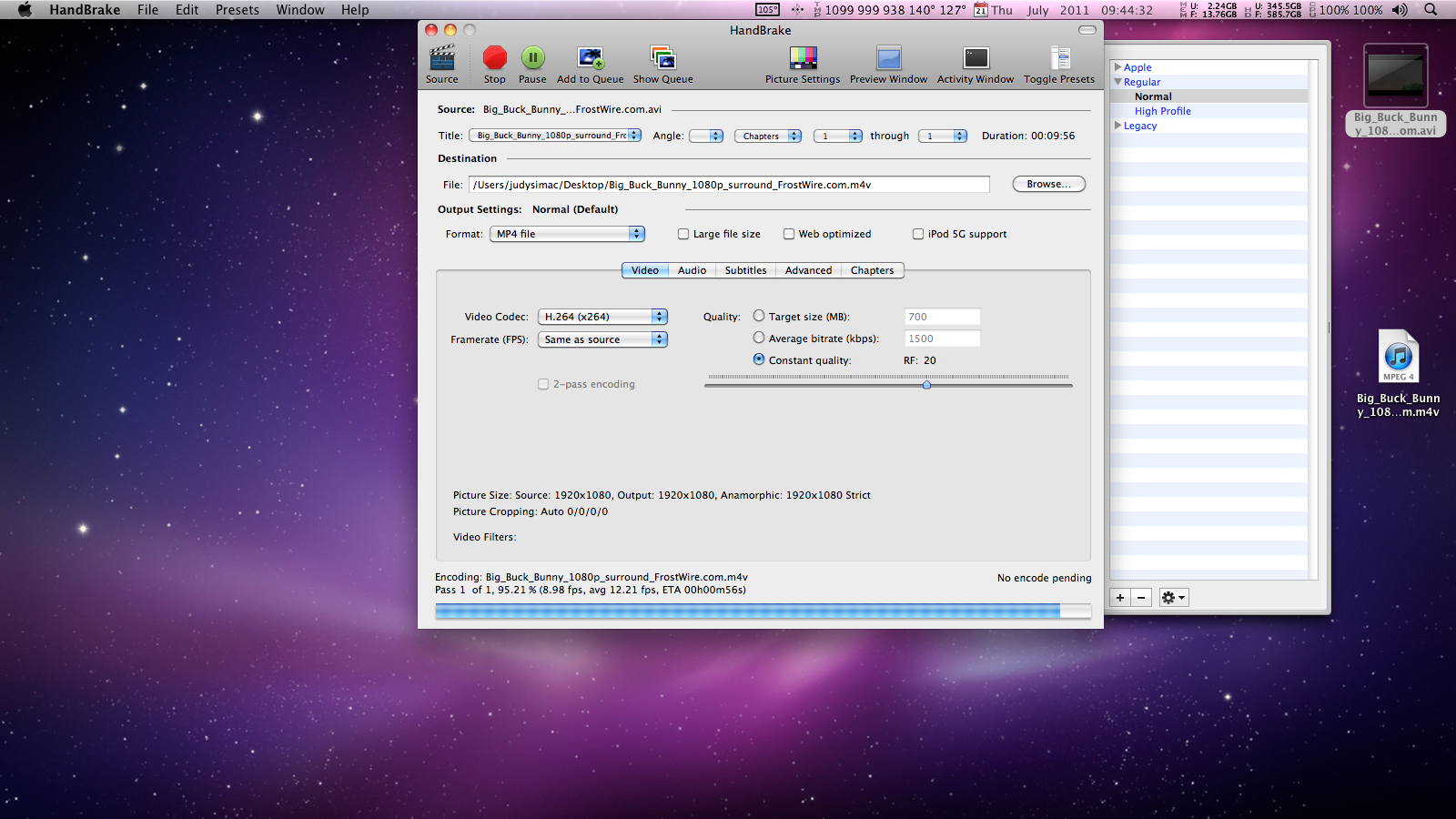The image size is (1456, 819).
Task: Click the fan icon in menu bar
Action: (x=797, y=10)
